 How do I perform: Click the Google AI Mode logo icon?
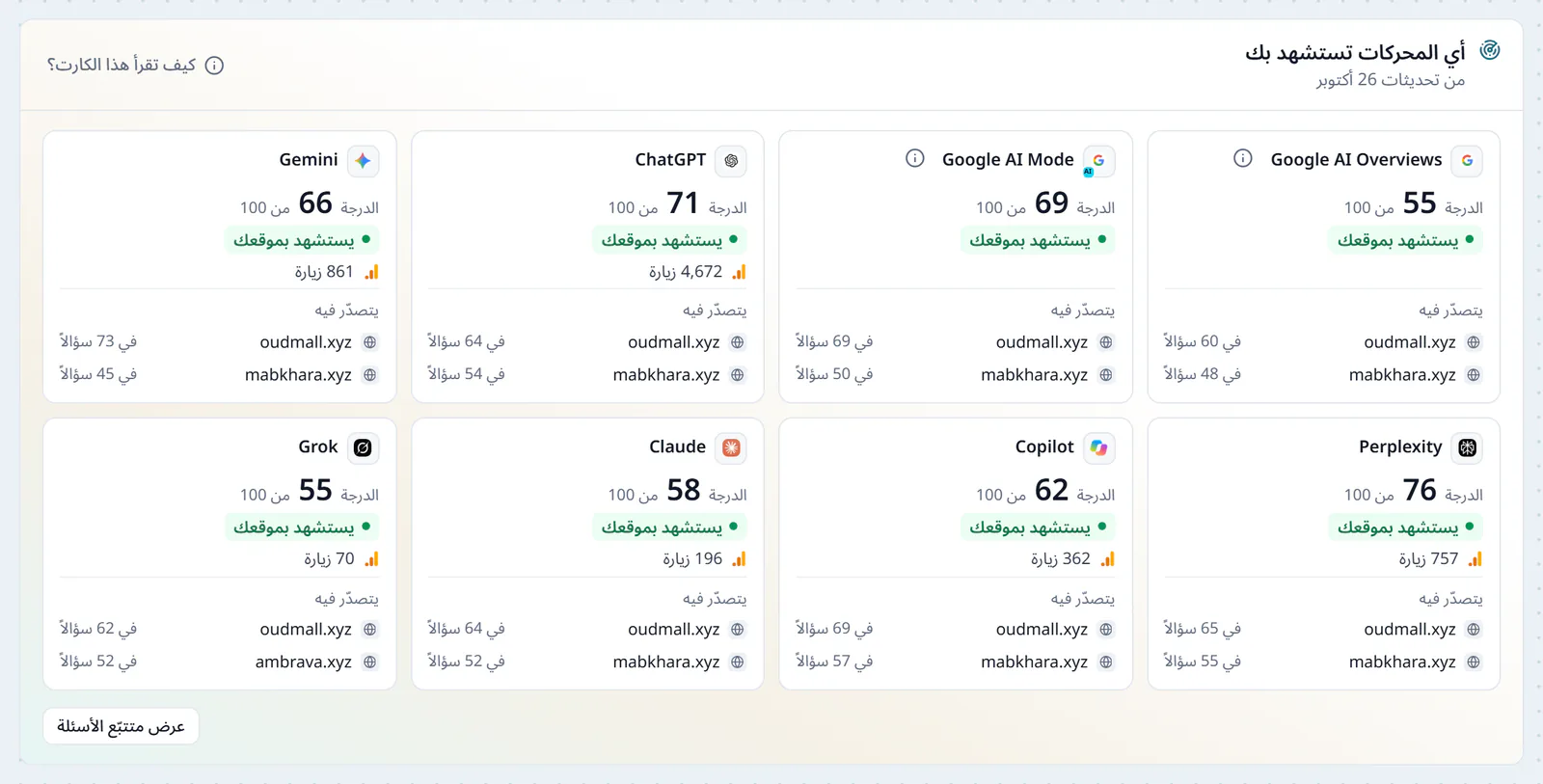[x=1098, y=161]
